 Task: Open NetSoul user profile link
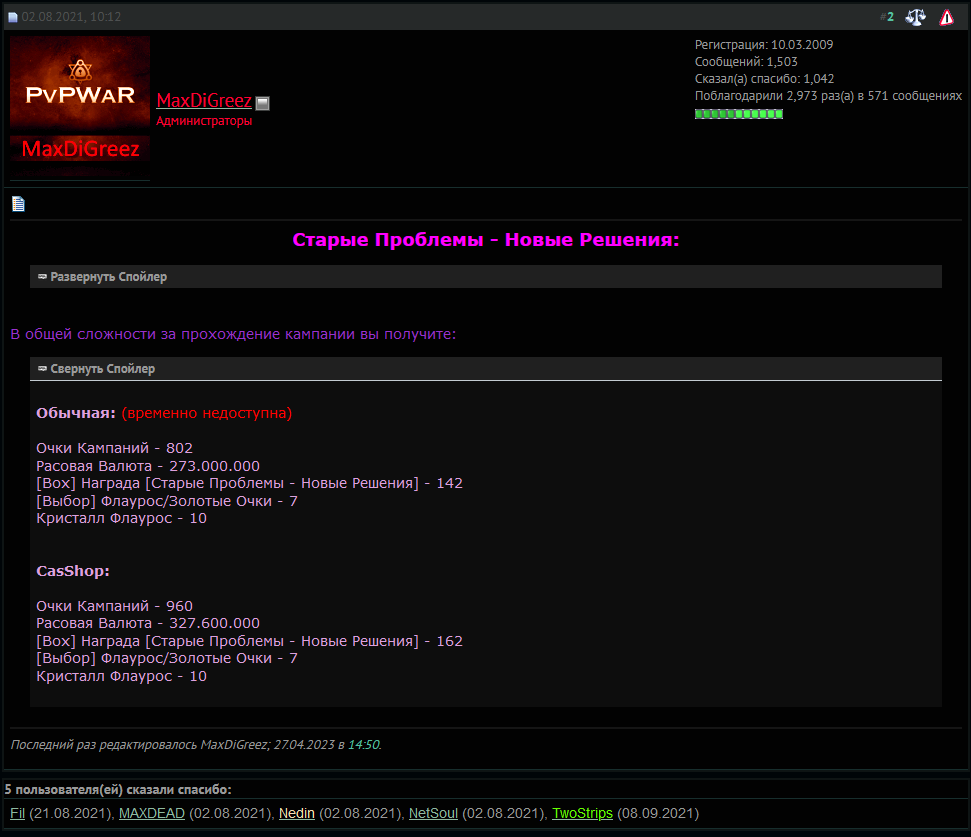(433, 813)
